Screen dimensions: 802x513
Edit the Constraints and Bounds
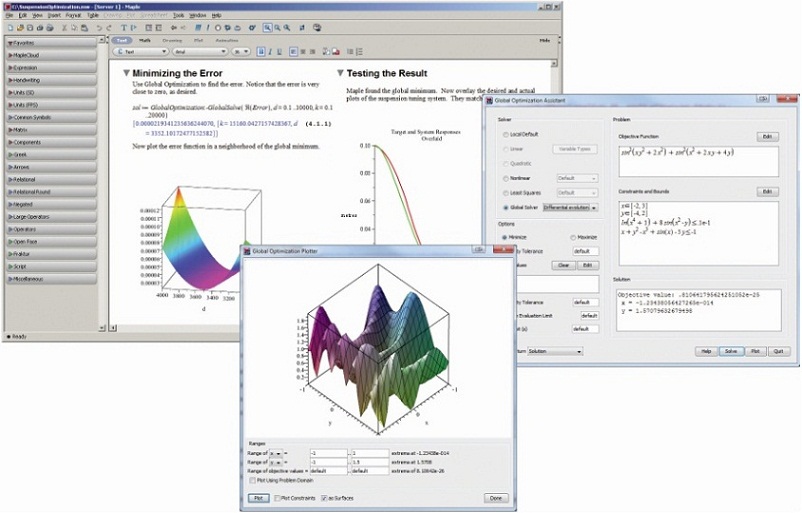click(767, 191)
